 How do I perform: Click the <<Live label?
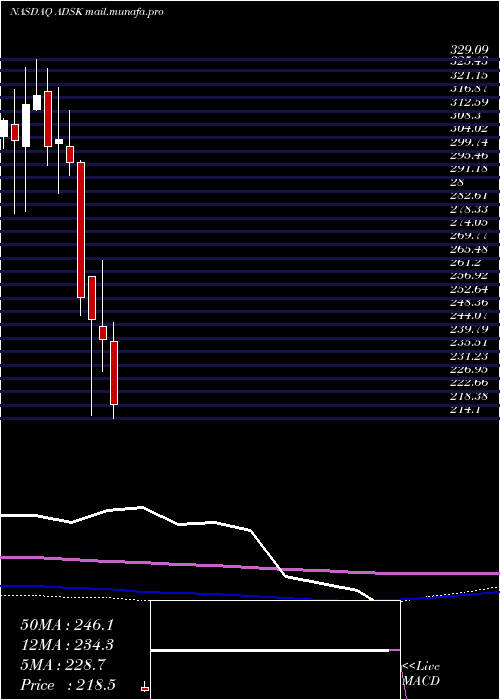(x=421, y=667)
